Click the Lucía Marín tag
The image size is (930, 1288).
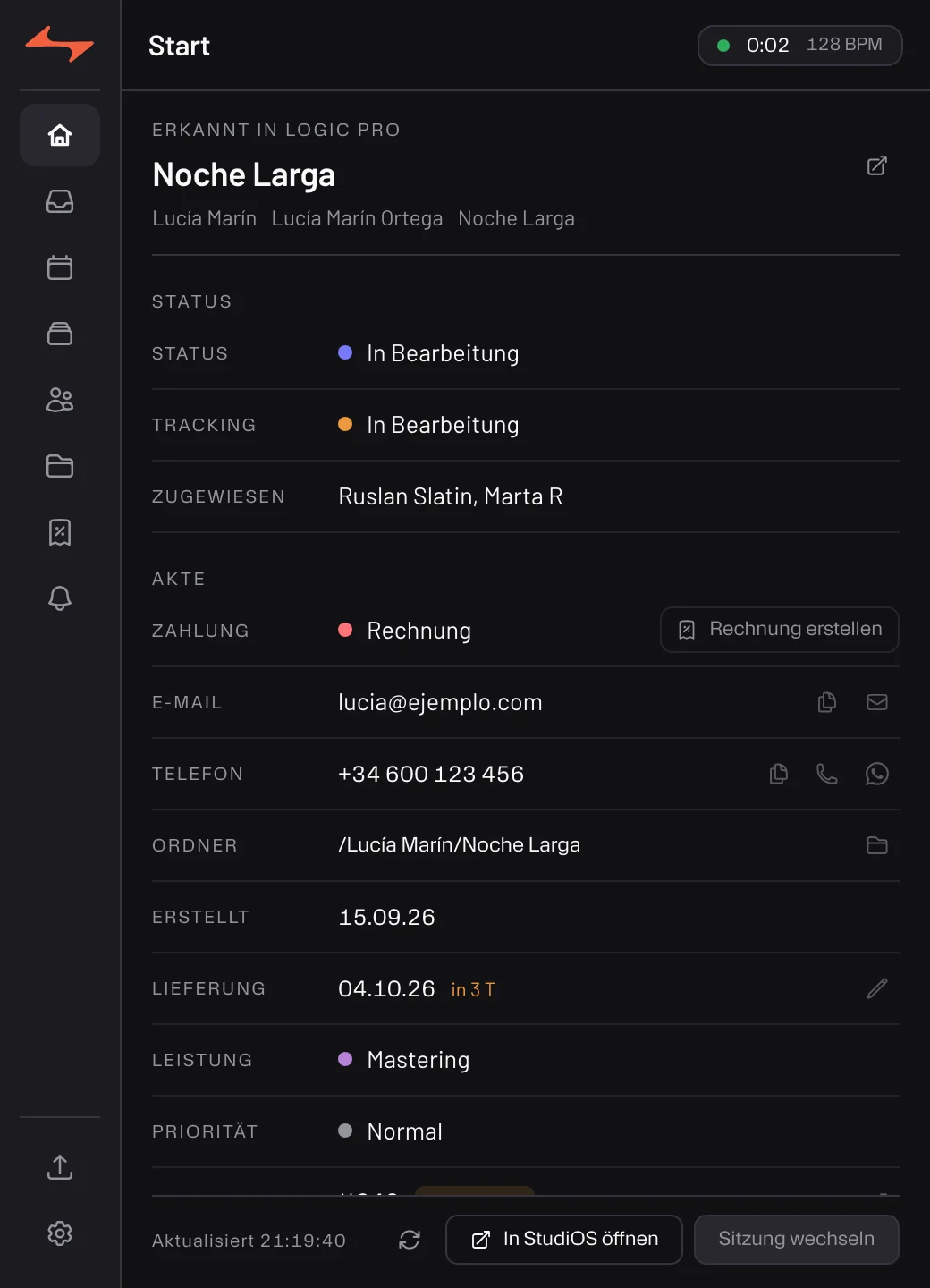click(x=204, y=218)
